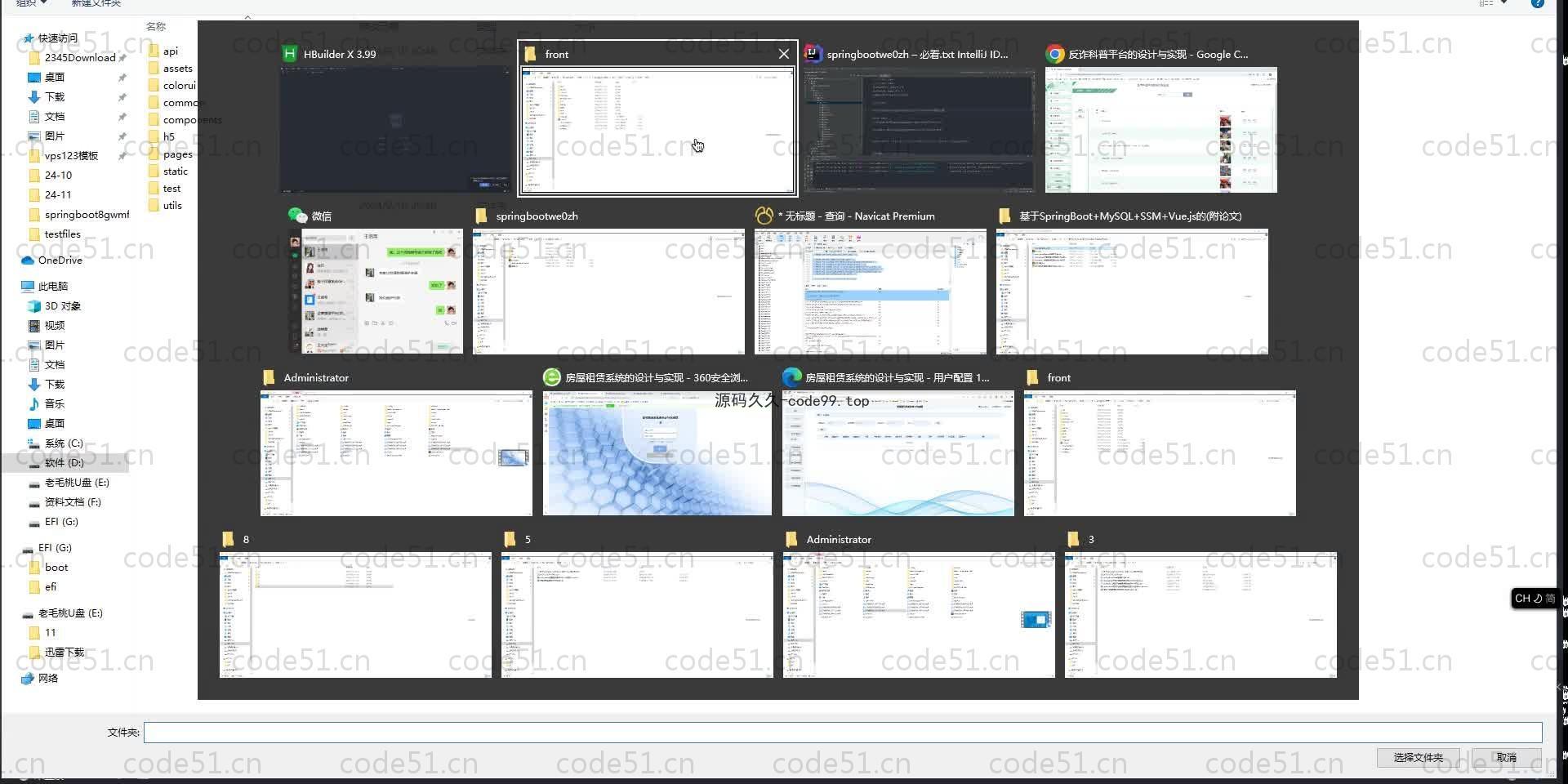1568x784 pixels.
Task: Open the 24-10 folder in sidebar
Action: coord(58,175)
